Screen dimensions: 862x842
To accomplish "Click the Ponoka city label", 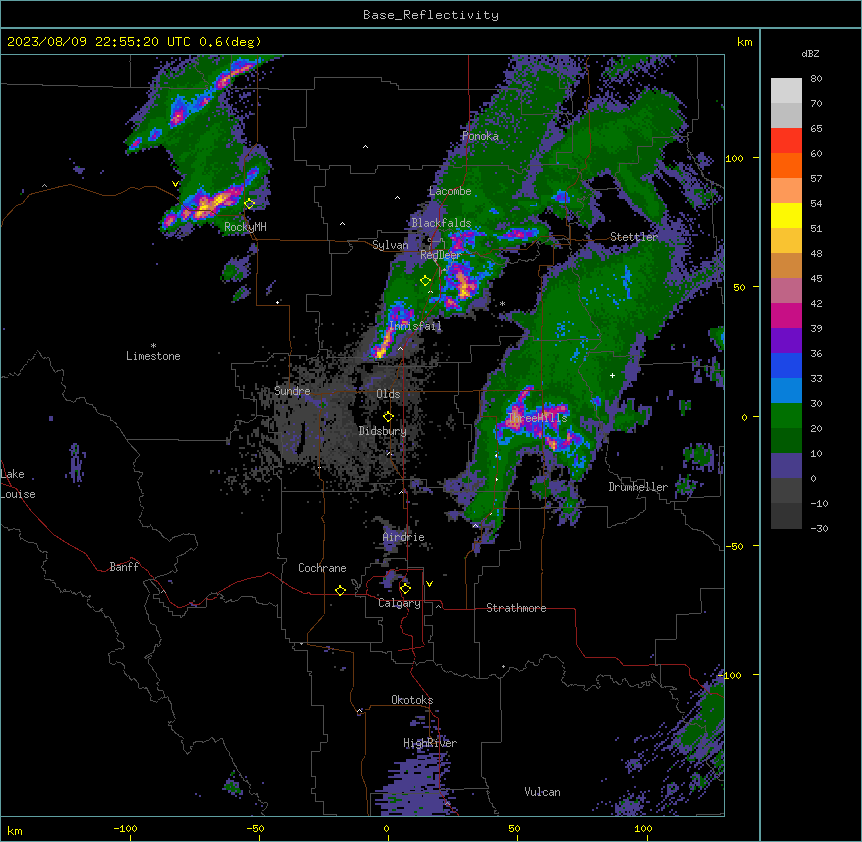I will pyautogui.click(x=480, y=136).
